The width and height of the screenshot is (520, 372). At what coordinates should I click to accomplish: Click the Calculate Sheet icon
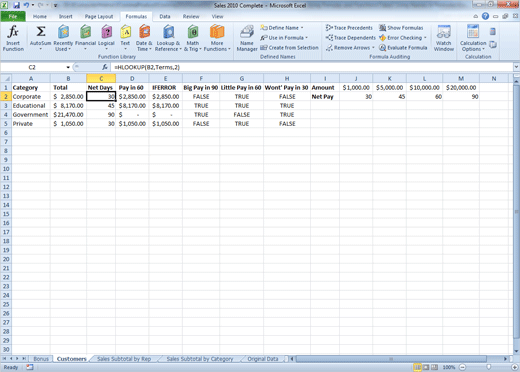pyautogui.click(x=493, y=44)
